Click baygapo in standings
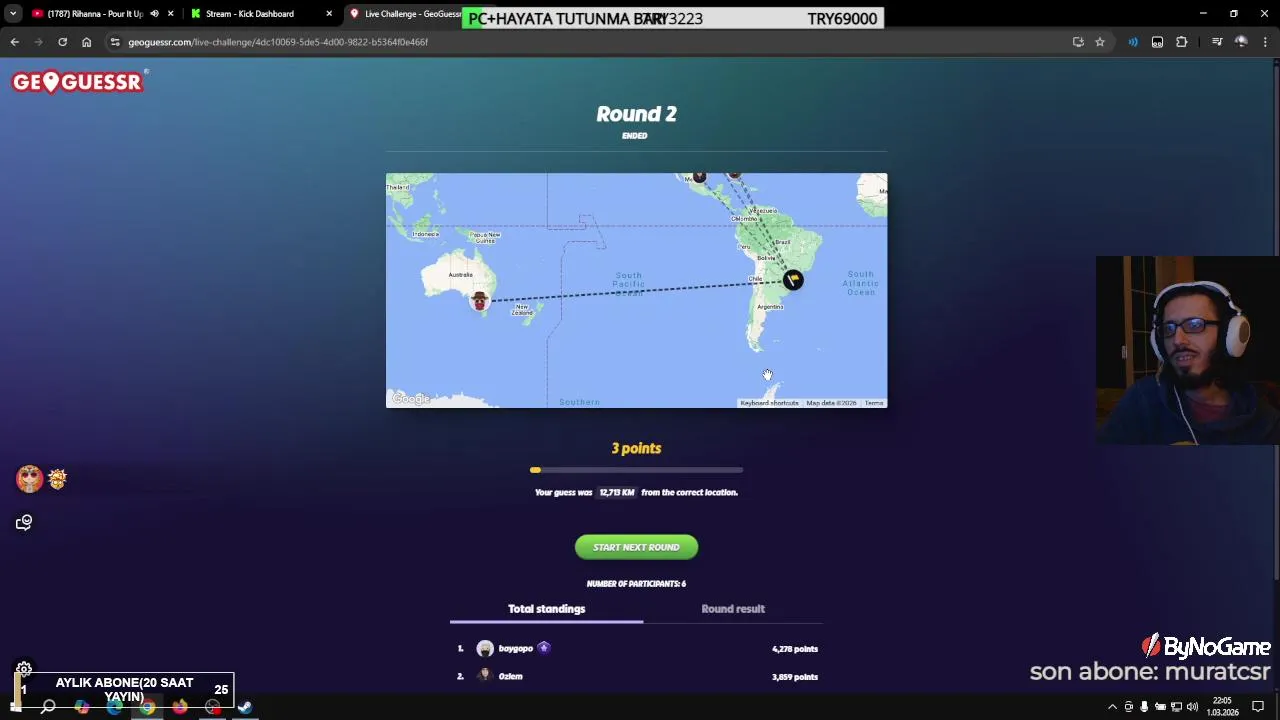 pyautogui.click(x=516, y=649)
